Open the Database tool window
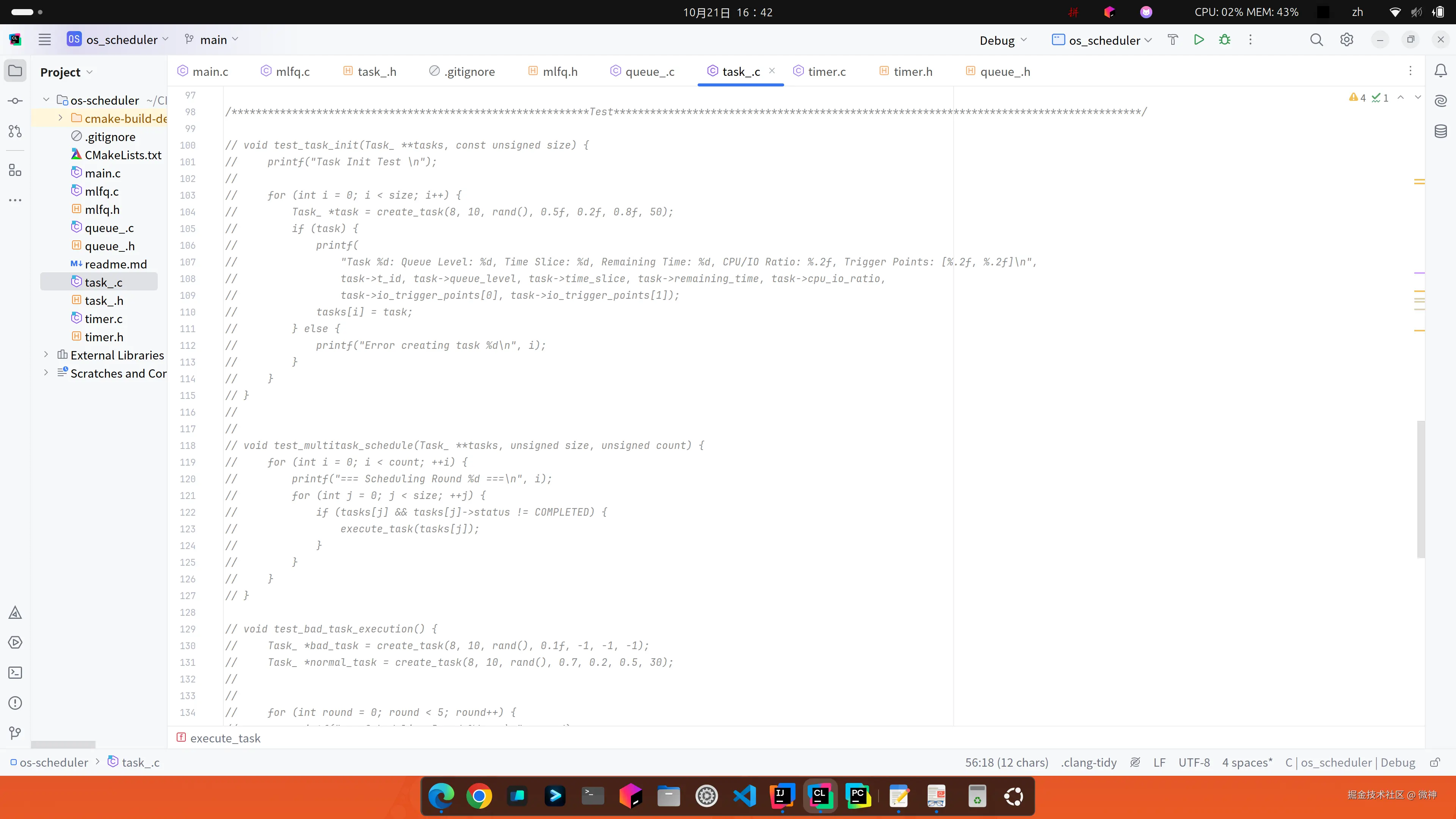The width and height of the screenshot is (1456, 819). click(1440, 132)
